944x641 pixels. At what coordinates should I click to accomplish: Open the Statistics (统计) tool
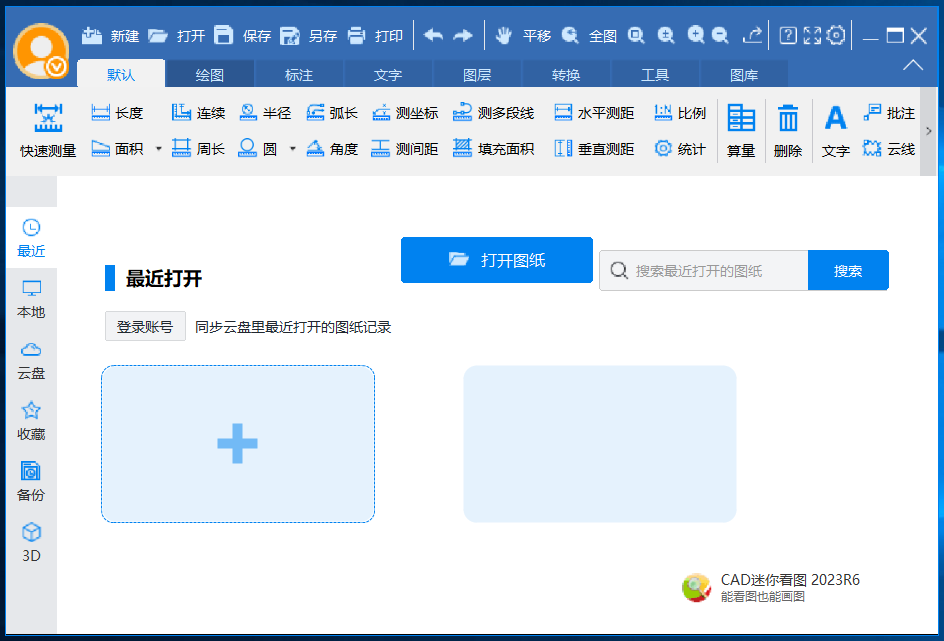coord(679,149)
